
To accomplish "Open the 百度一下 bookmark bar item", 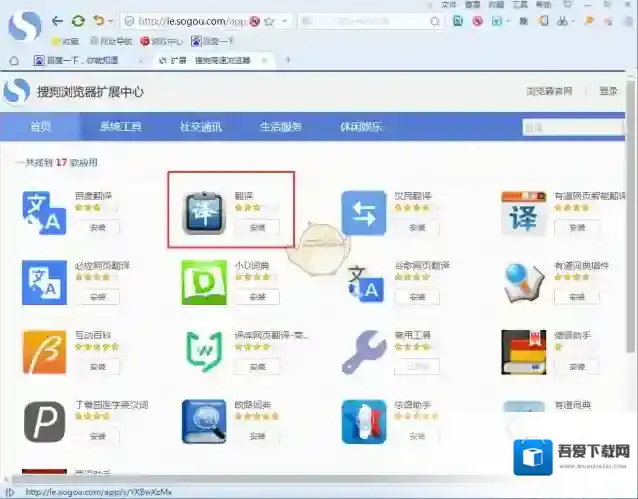I will (x=212, y=41).
